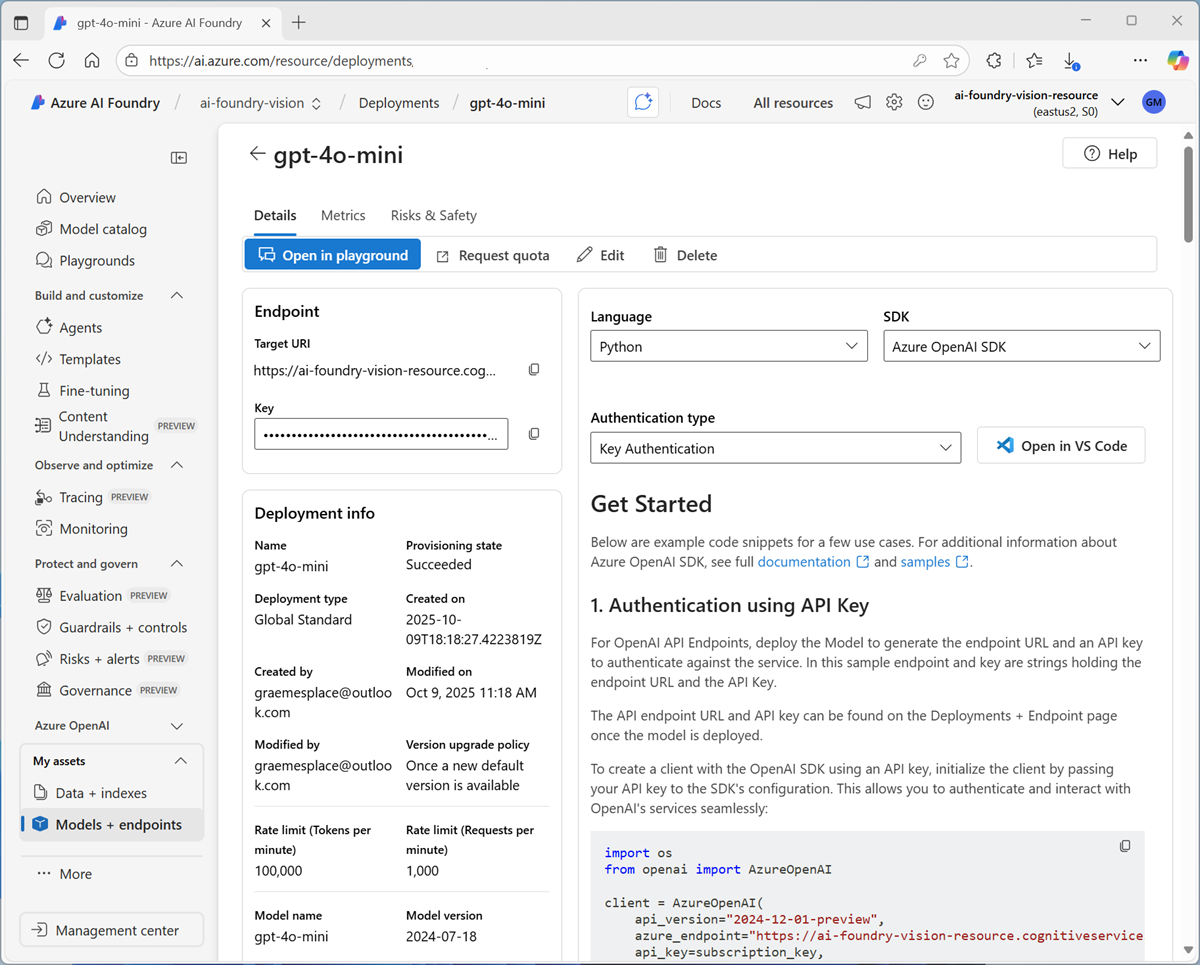Open the SDK dropdown menu
1200x965 pixels.
pos(1021,347)
